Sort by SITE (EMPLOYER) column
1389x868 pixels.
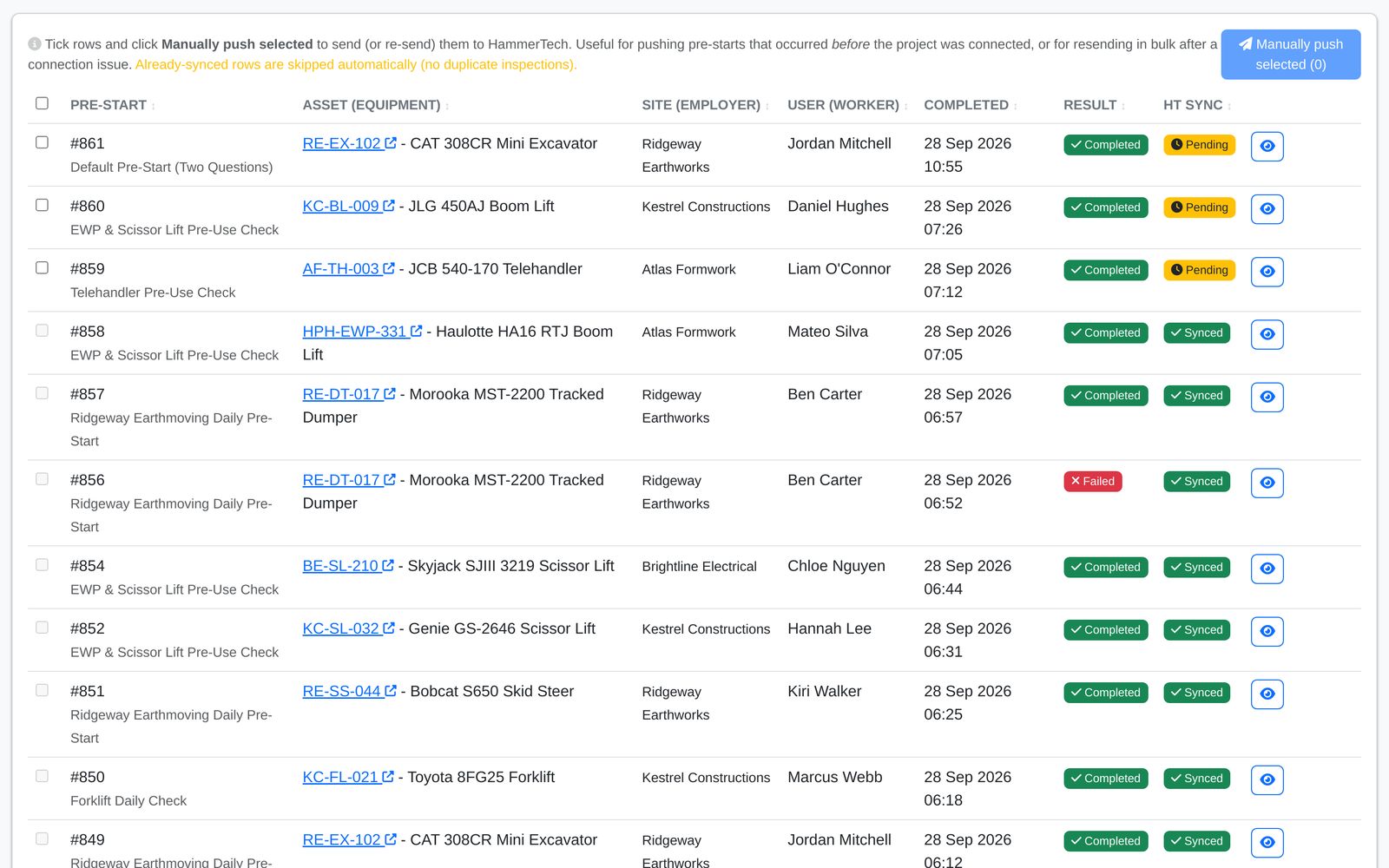click(706, 105)
